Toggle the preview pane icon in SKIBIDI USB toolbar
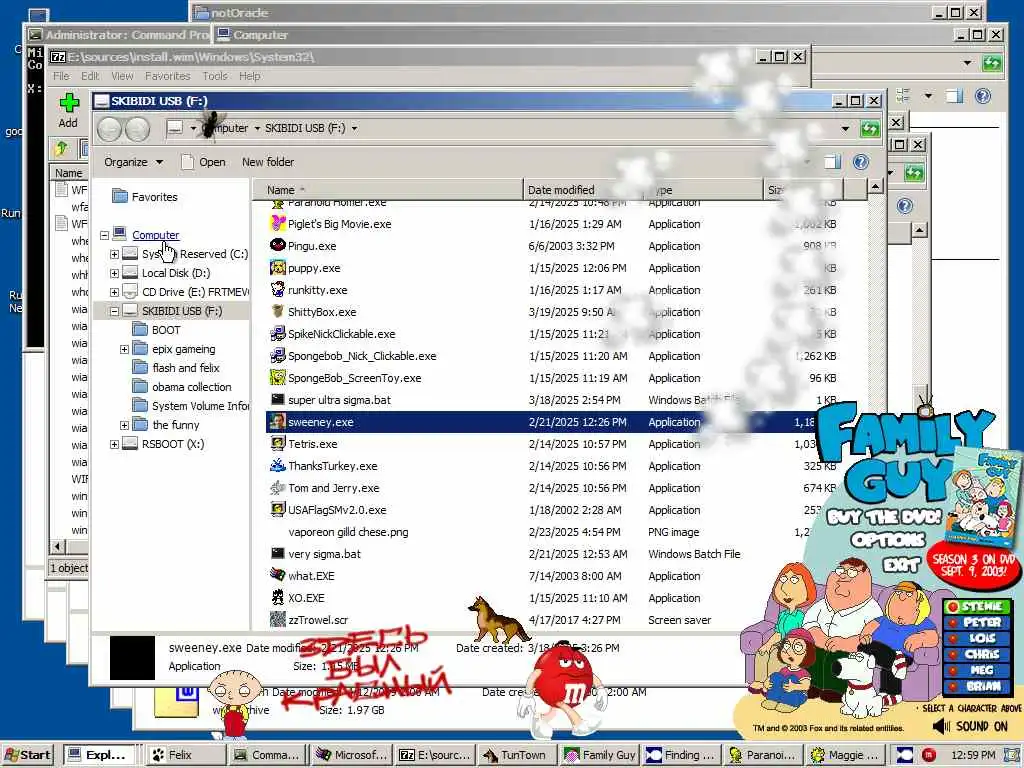This screenshot has height=768, width=1024. (x=832, y=162)
